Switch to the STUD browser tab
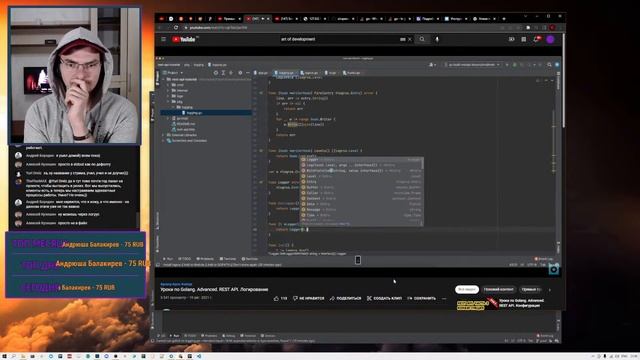The image size is (640, 360). click(315, 19)
